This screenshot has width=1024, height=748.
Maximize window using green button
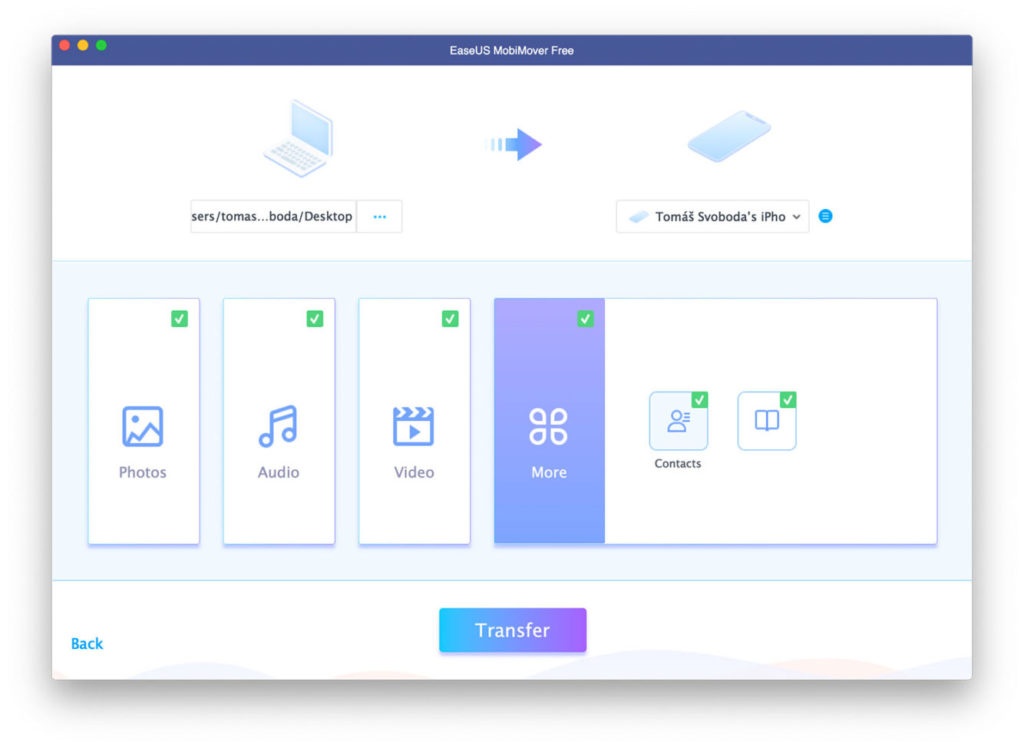click(x=101, y=45)
